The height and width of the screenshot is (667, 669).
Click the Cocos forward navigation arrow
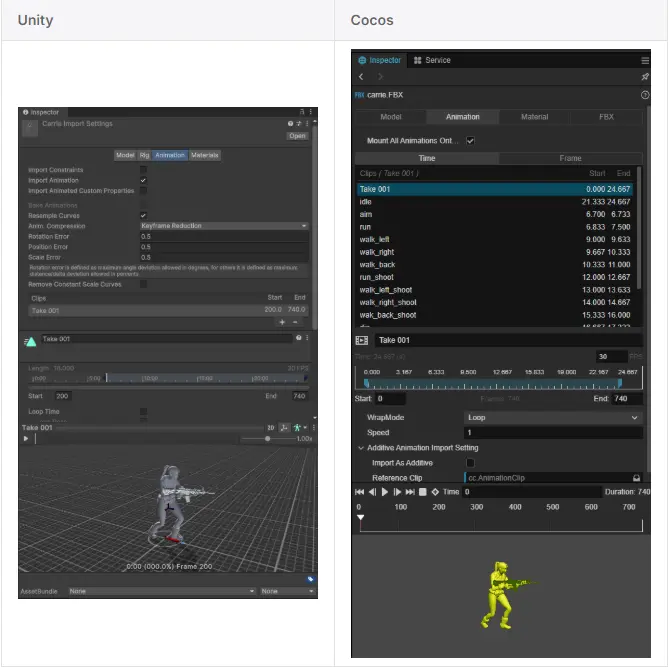[x=380, y=77]
